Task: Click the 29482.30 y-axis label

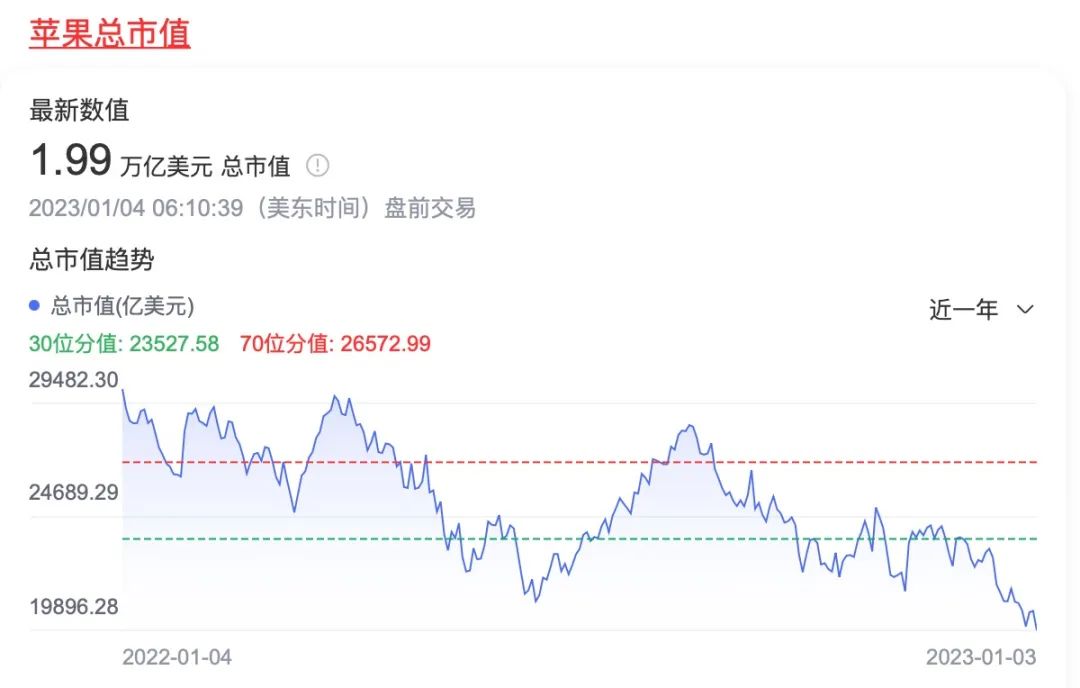Action: pyautogui.click(x=74, y=380)
